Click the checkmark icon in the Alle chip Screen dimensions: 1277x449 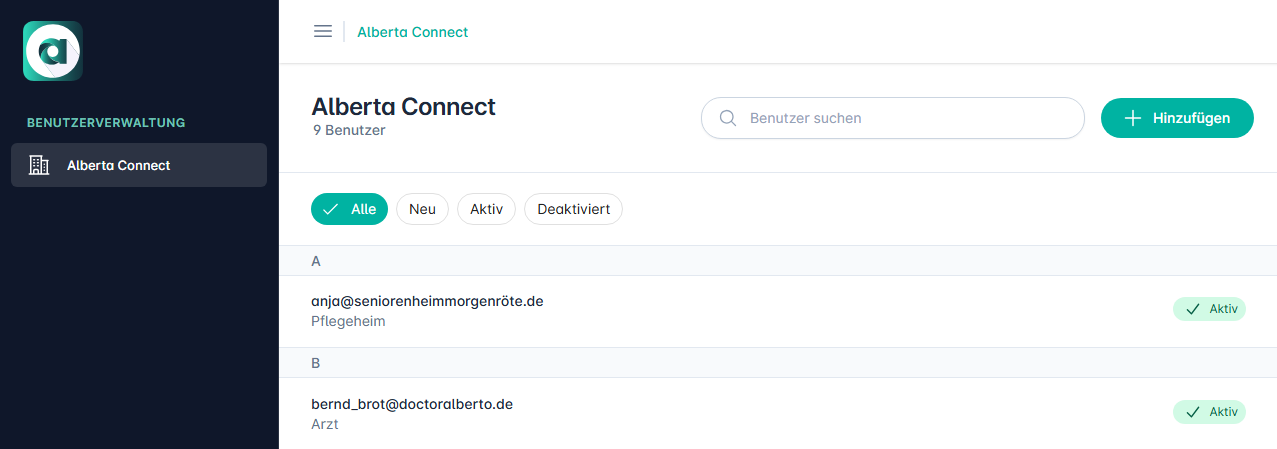(x=331, y=209)
